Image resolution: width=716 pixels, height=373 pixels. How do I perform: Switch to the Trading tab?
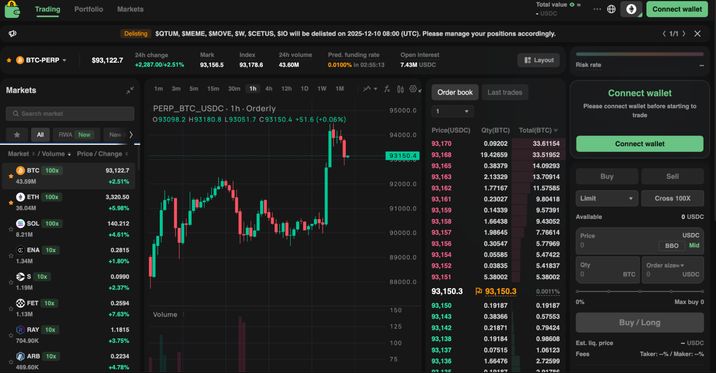[47, 9]
